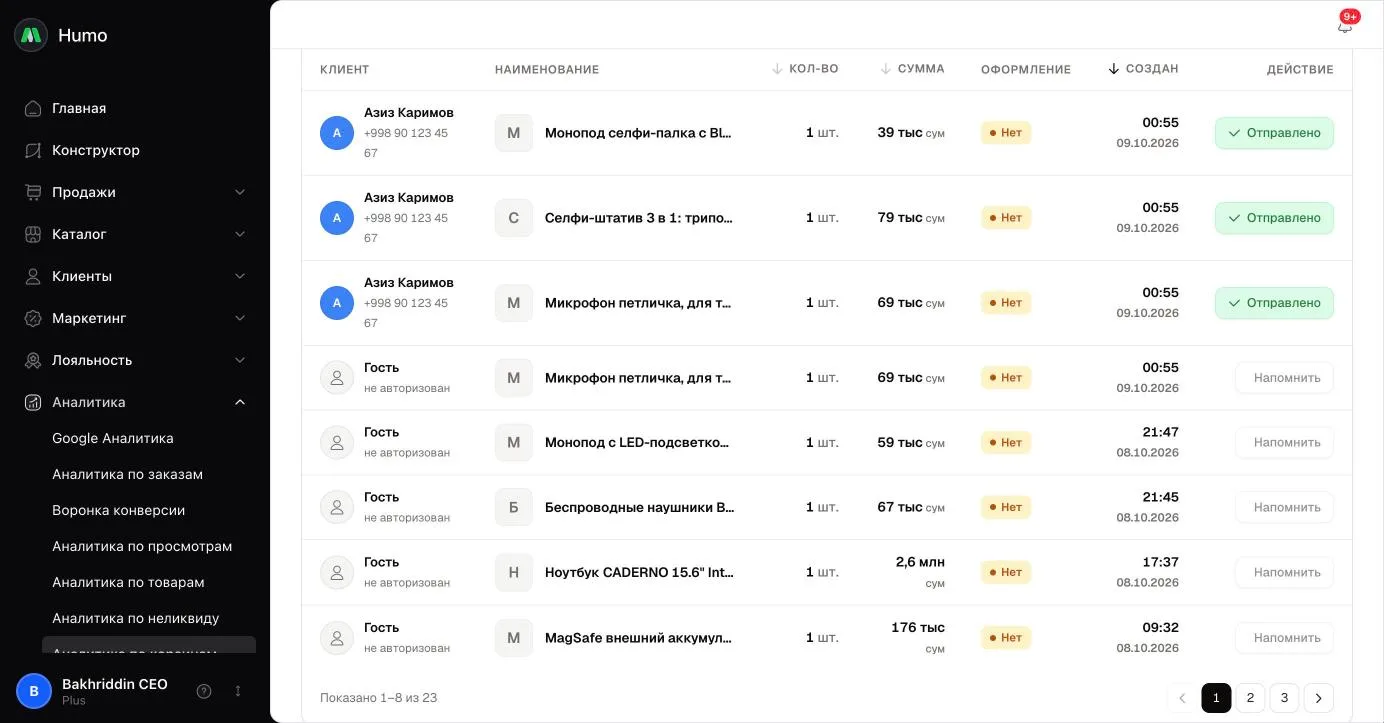
Task: Click the Клиенты person icon
Action: [x=33, y=276]
